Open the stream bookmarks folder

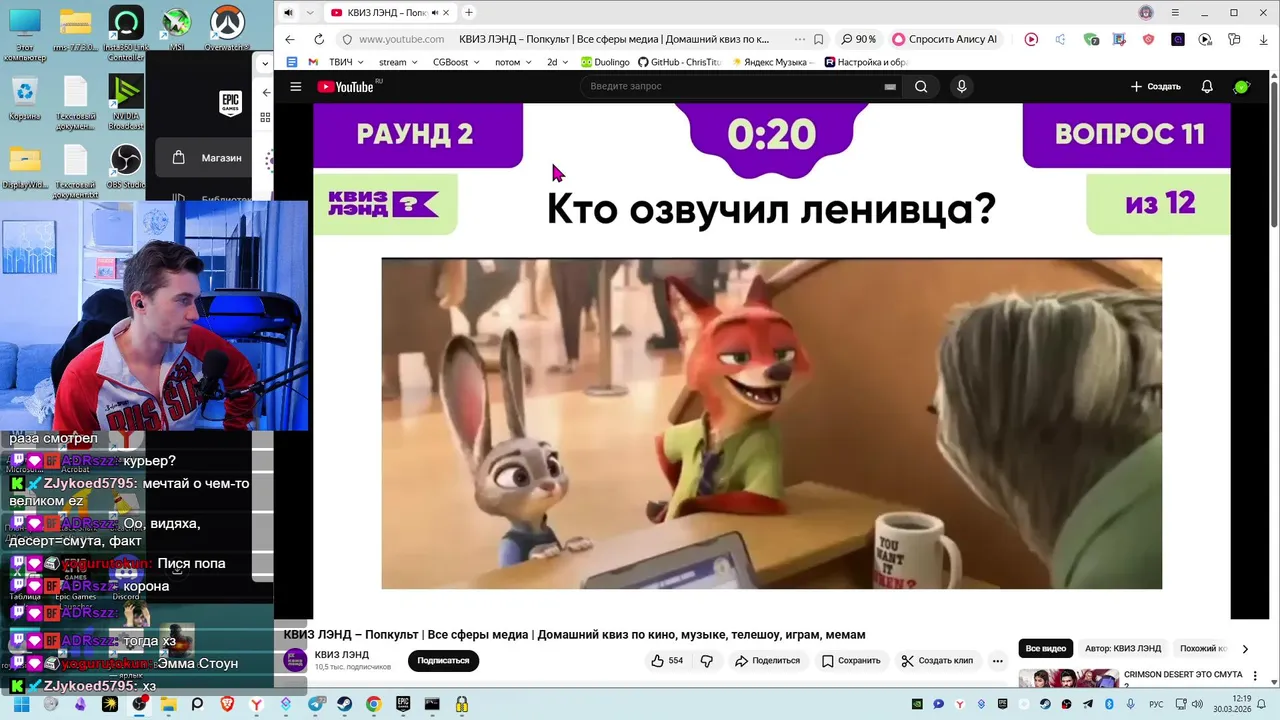click(398, 62)
